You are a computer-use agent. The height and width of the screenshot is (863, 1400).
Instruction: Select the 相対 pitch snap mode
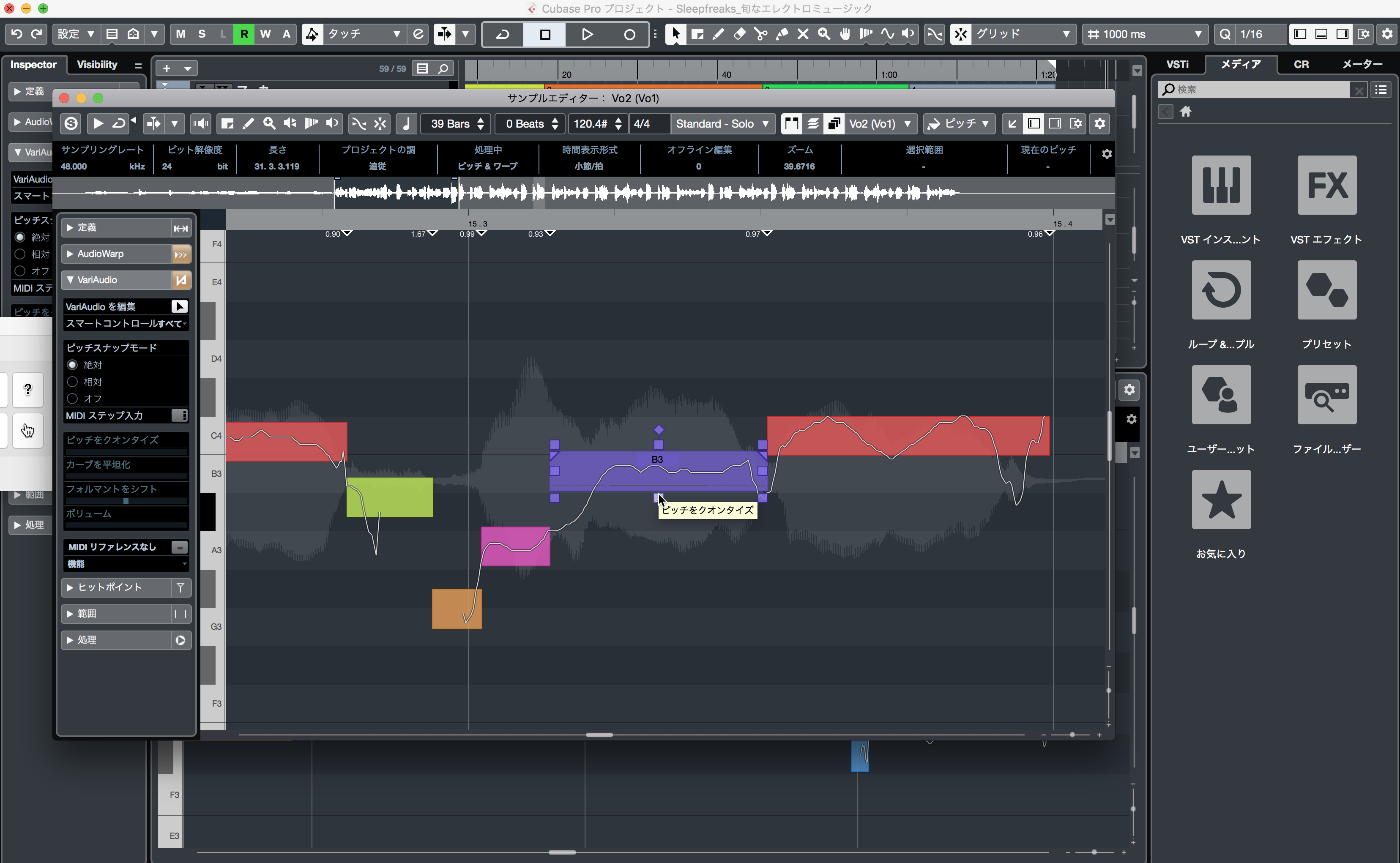click(x=73, y=382)
